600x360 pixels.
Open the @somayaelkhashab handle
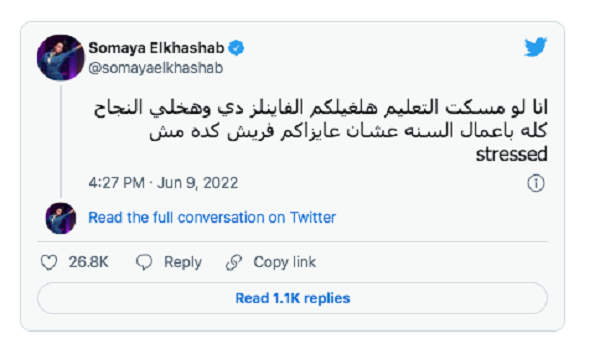click(156, 68)
